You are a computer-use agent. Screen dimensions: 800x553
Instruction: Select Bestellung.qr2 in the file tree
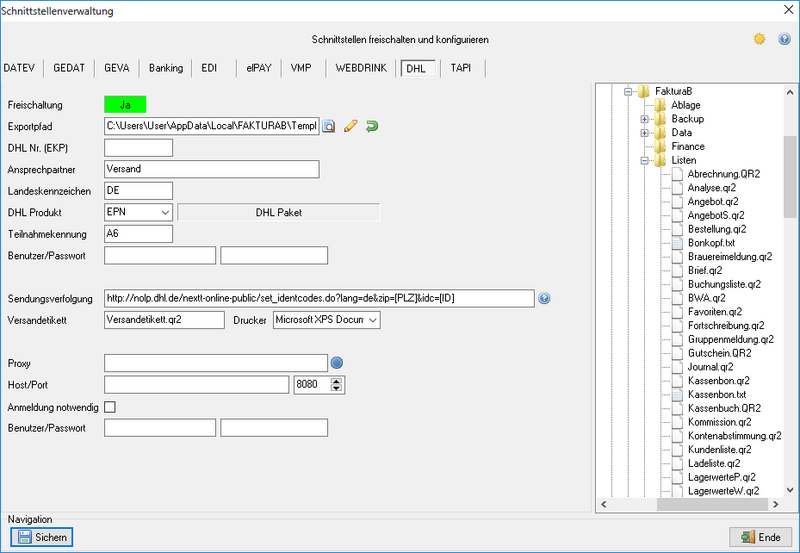tap(717, 229)
